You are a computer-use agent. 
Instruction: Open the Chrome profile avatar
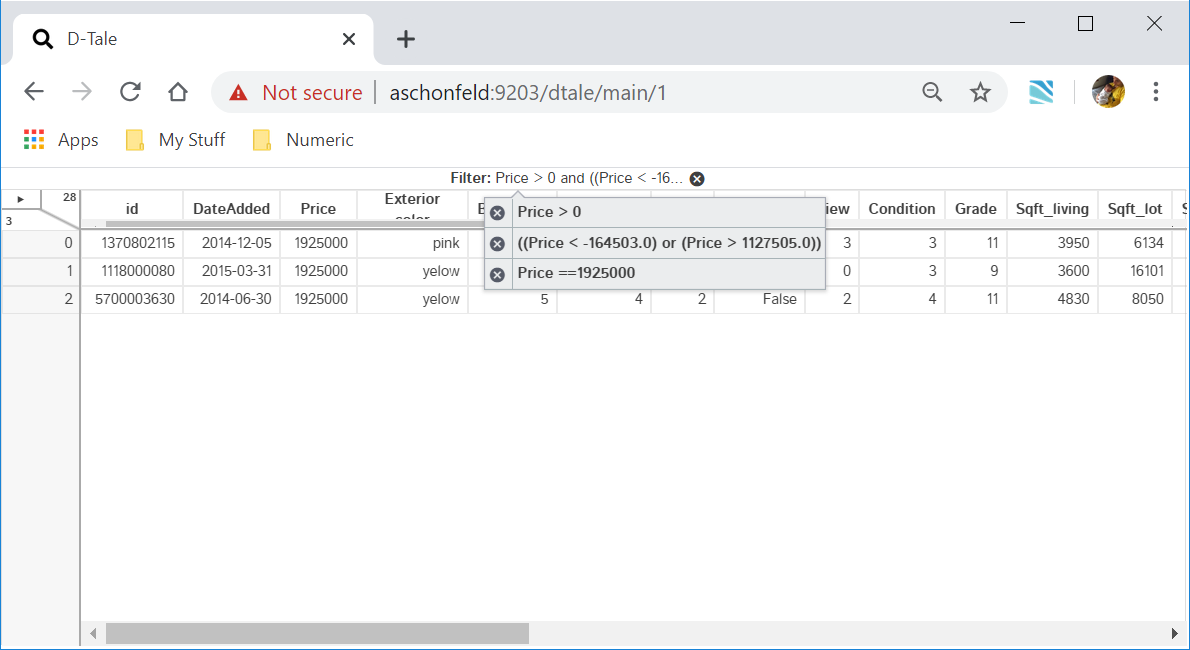(x=1108, y=92)
